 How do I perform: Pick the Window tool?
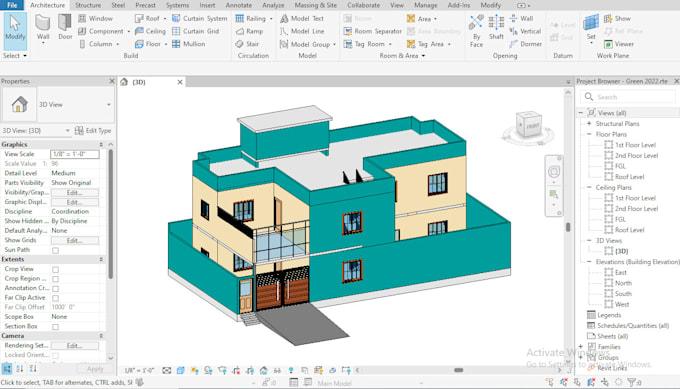click(95, 19)
